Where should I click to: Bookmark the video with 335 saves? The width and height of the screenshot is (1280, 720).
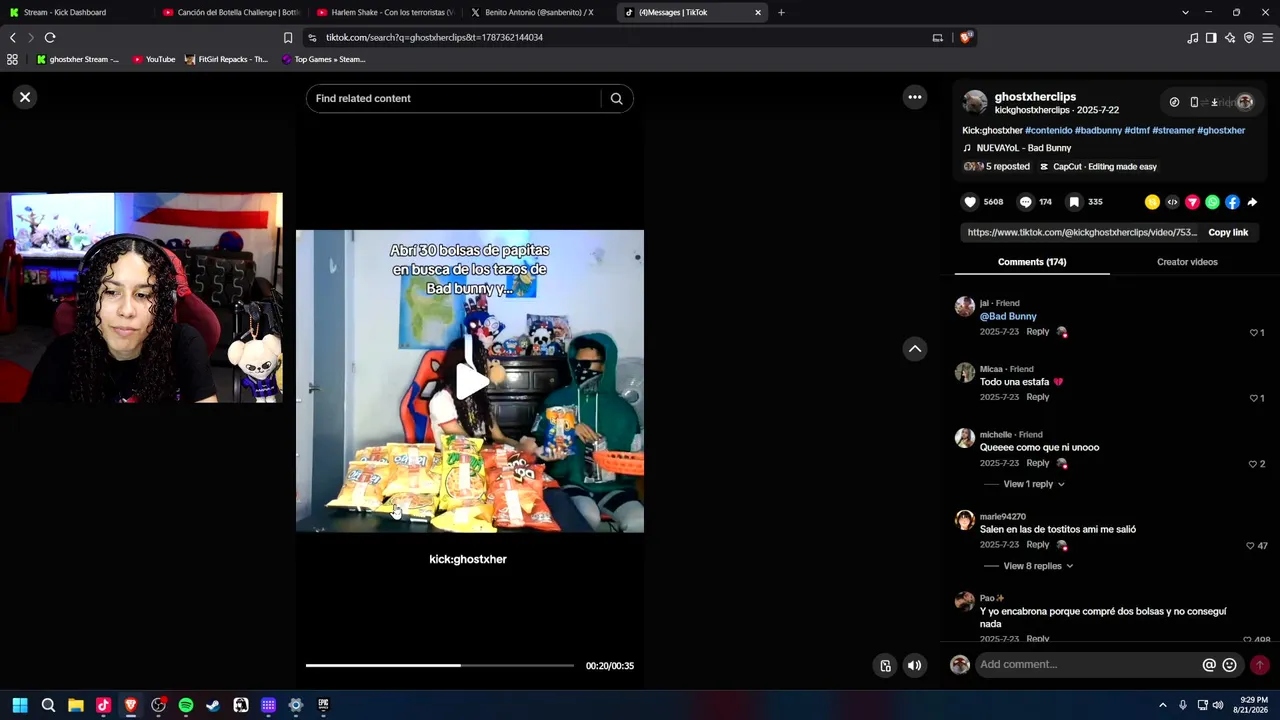(1074, 202)
